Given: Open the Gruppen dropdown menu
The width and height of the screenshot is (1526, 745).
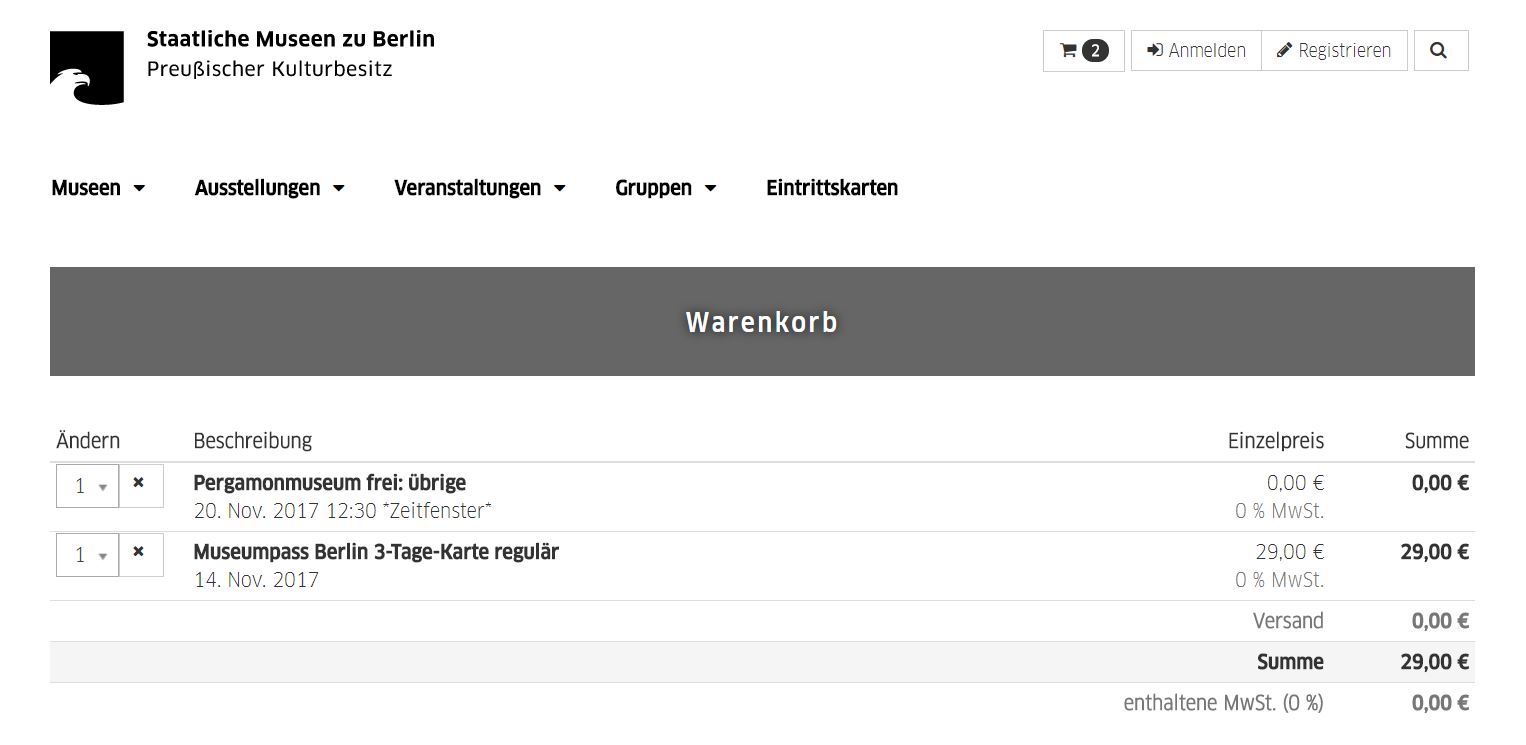Looking at the screenshot, I should pos(666,188).
